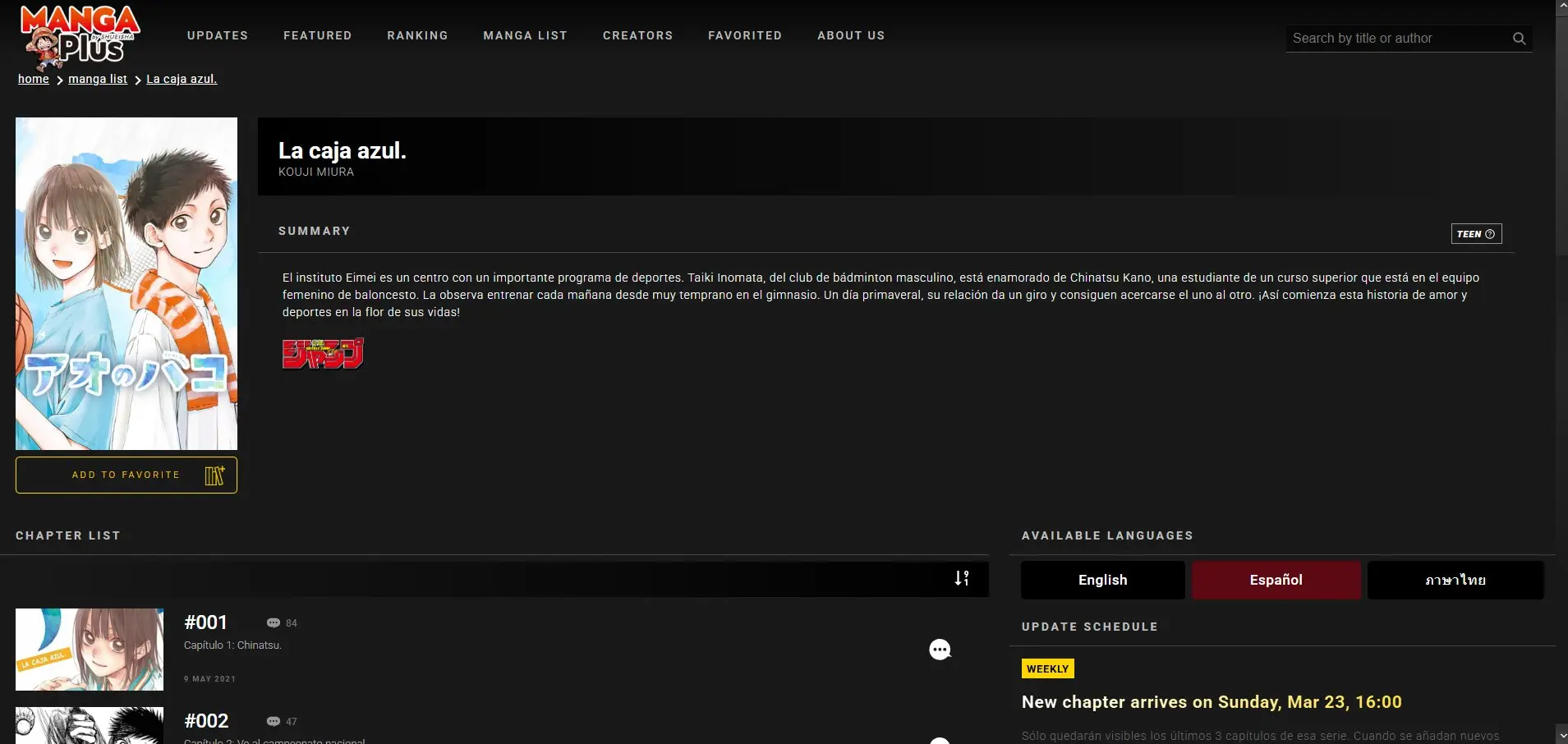
Task: Open the ABOUT US page
Action: point(851,35)
